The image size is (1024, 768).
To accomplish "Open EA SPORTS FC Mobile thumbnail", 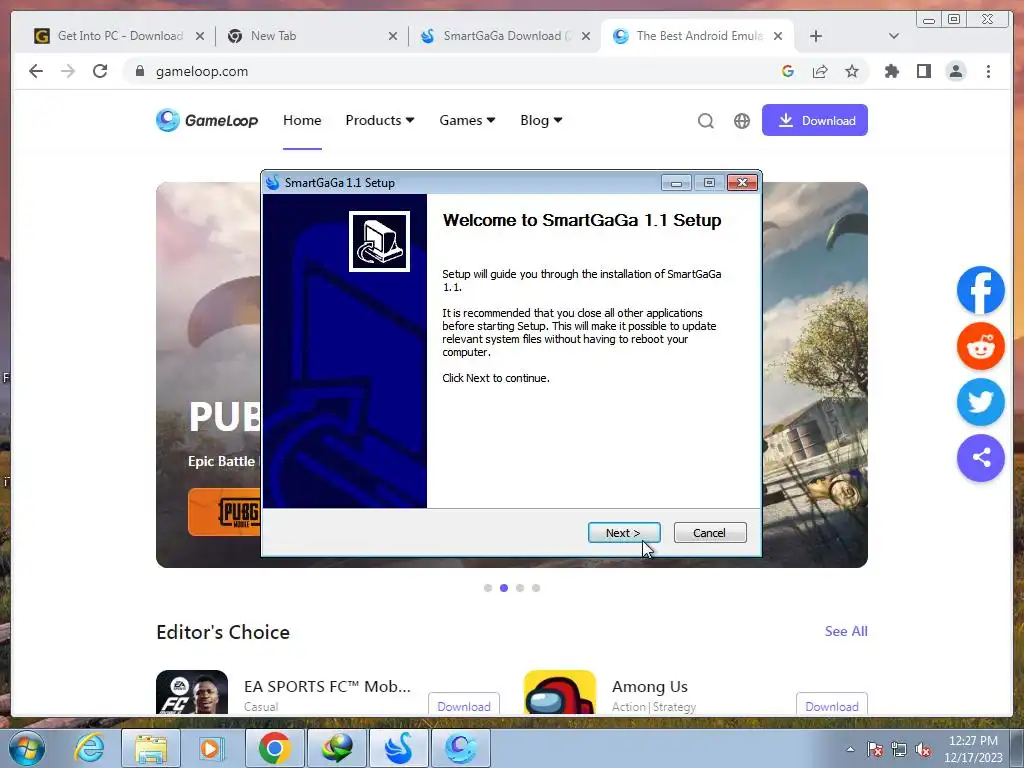I will (x=192, y=692).
